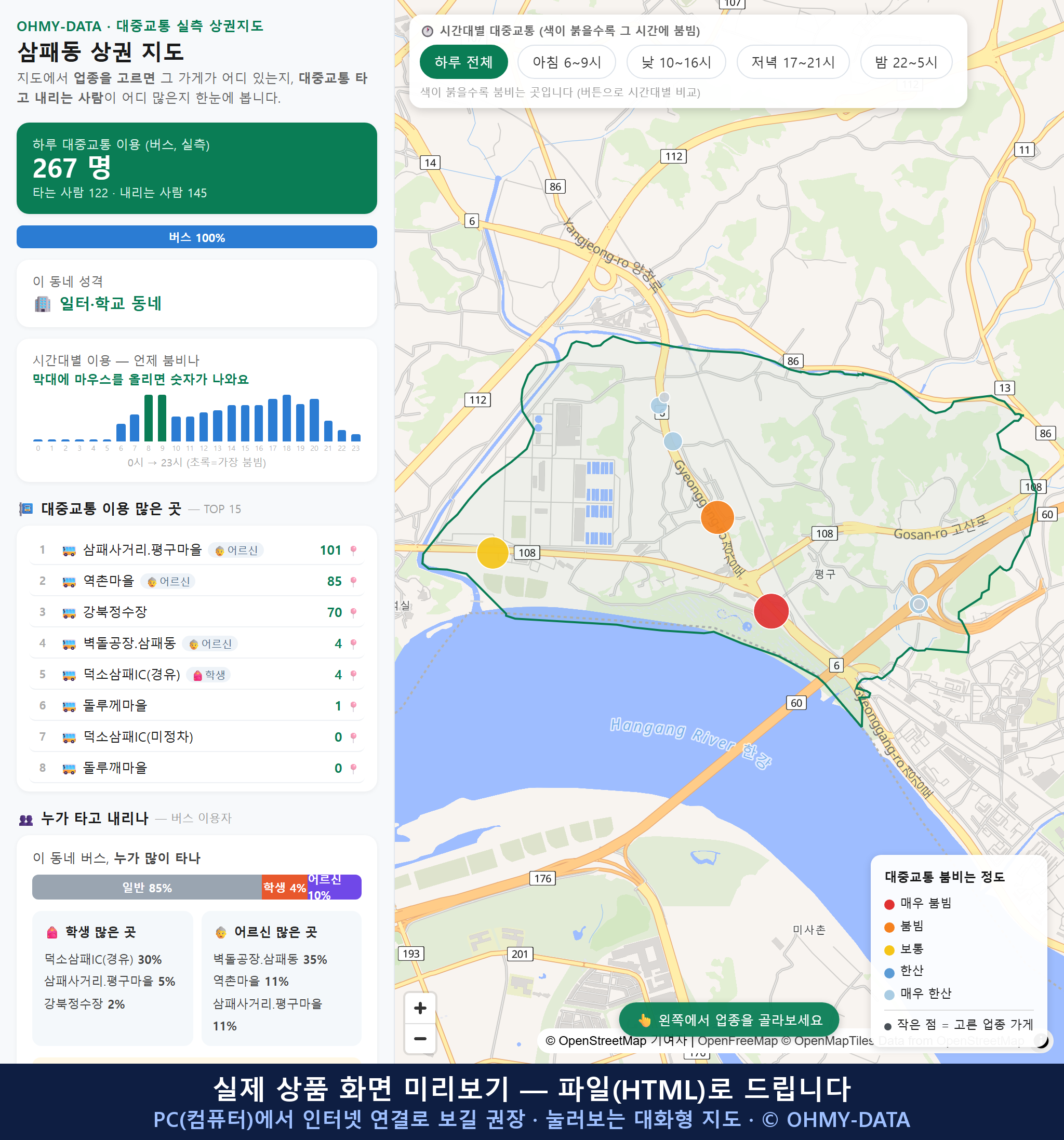This screenshot has width=1064, height=1140.
Task: Click the light blue 매우 한산 legend dot
Action: click(x=889, y=995)
